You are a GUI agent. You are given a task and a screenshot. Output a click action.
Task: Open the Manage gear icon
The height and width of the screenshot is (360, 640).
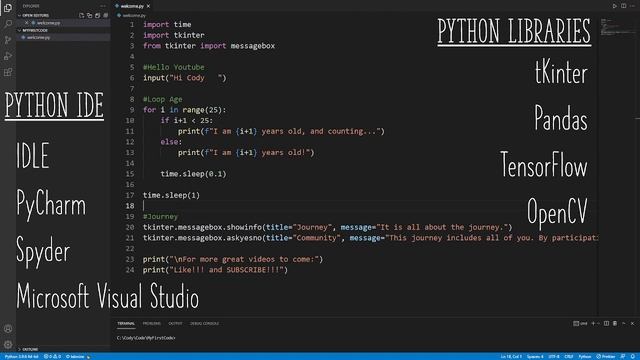pos(8,344)
